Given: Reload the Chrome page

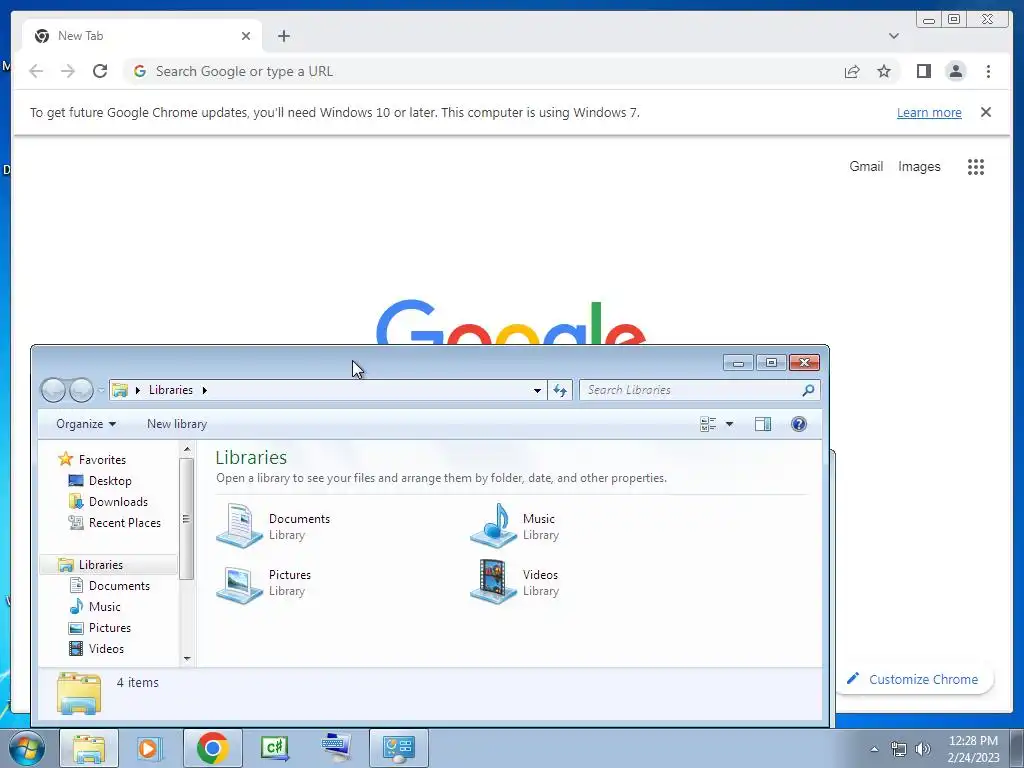Looking at the screenshot, I should [100, 71].
